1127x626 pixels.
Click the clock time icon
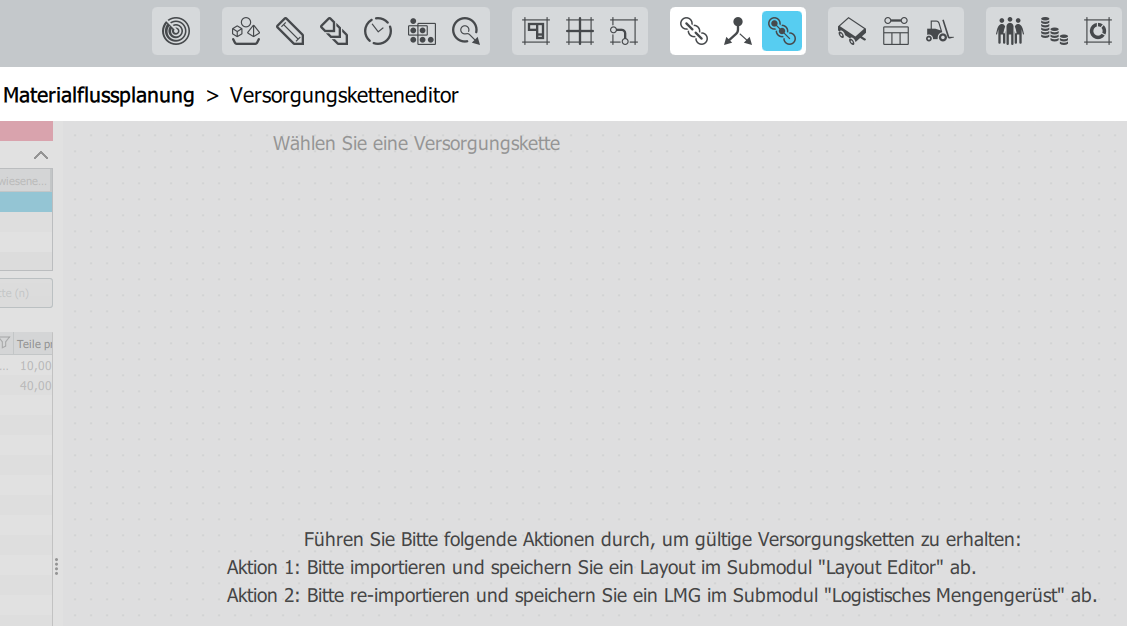click(x=378, y=32)
